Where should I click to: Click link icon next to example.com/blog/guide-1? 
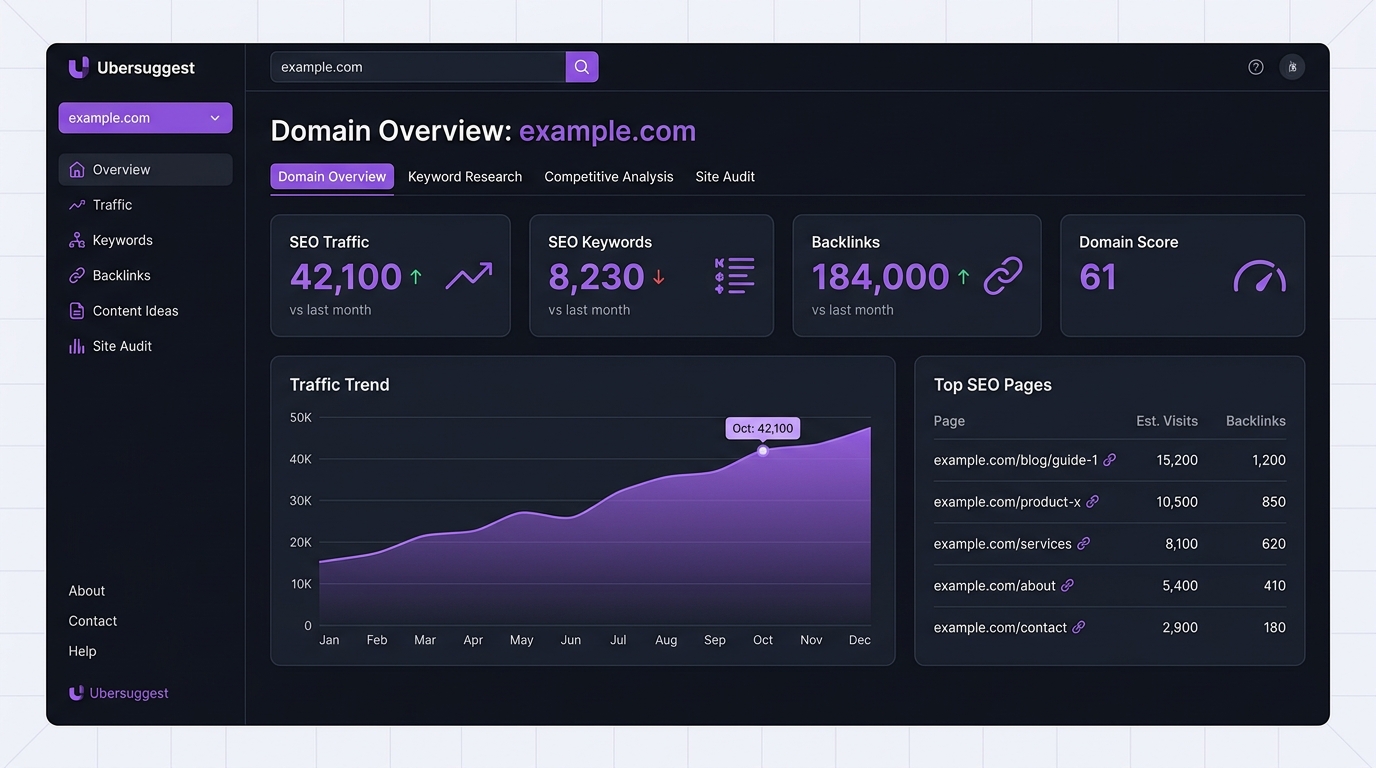pyautogui.click(x=1109, y=460)
